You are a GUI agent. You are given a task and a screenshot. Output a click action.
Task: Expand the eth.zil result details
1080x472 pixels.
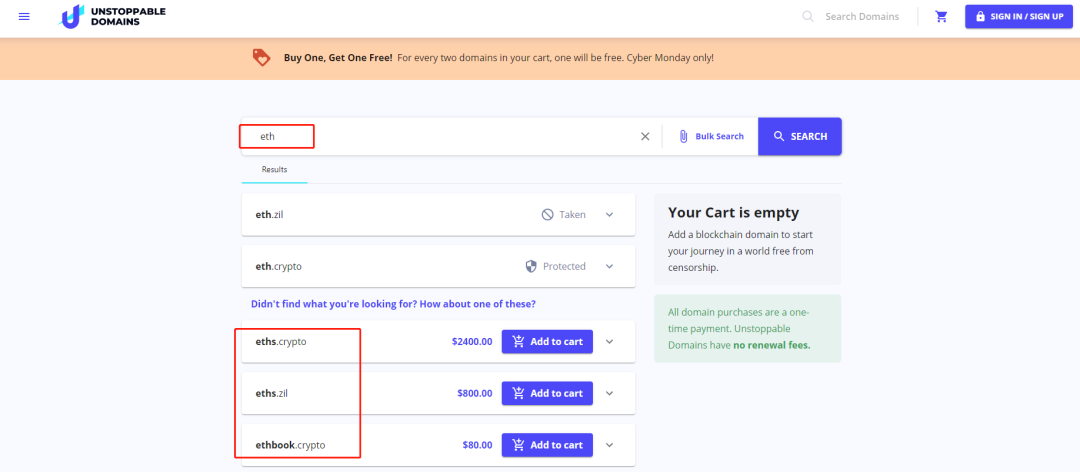[x=609, y=215]
